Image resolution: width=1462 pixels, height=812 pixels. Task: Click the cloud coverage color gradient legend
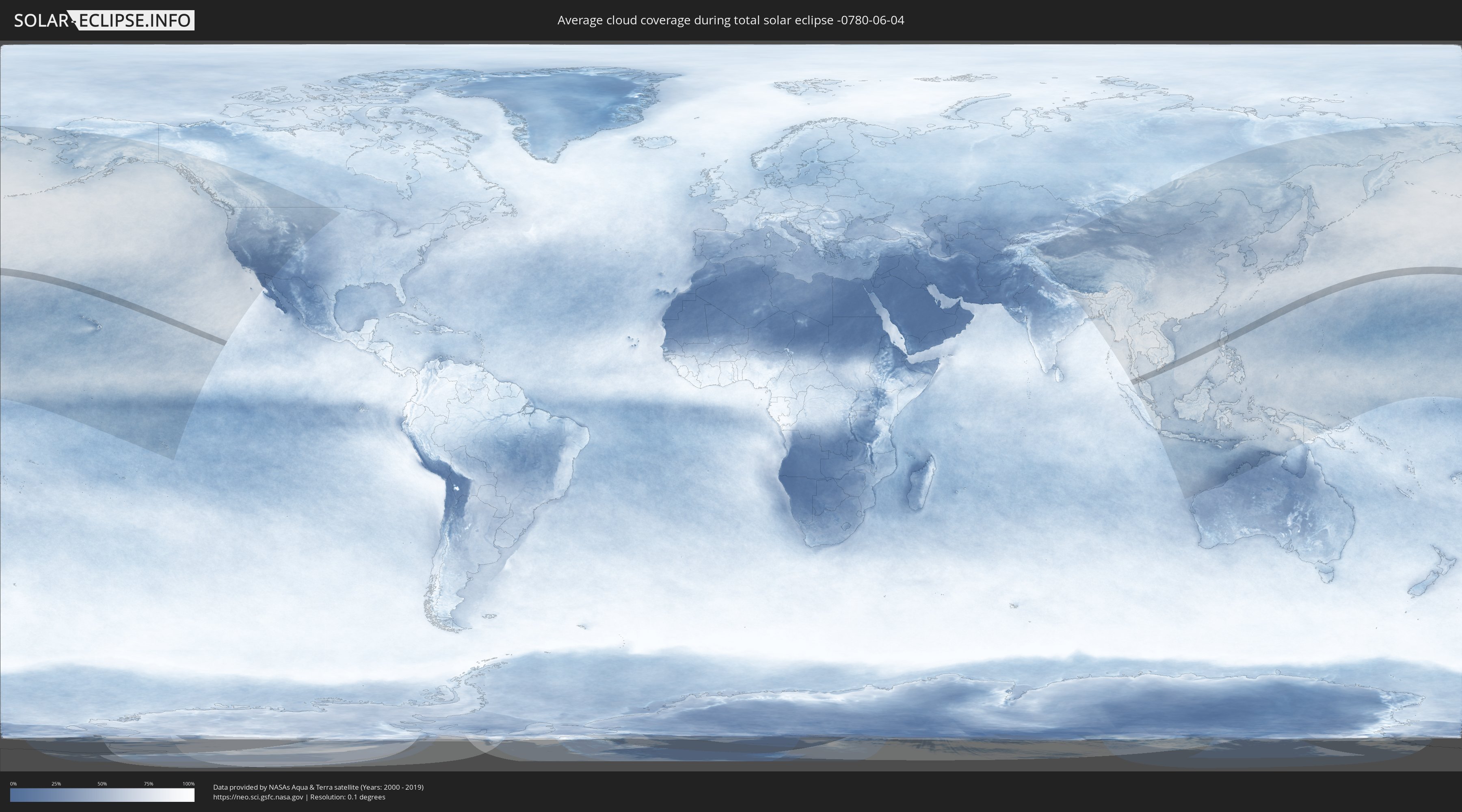[x=102, y=795]
